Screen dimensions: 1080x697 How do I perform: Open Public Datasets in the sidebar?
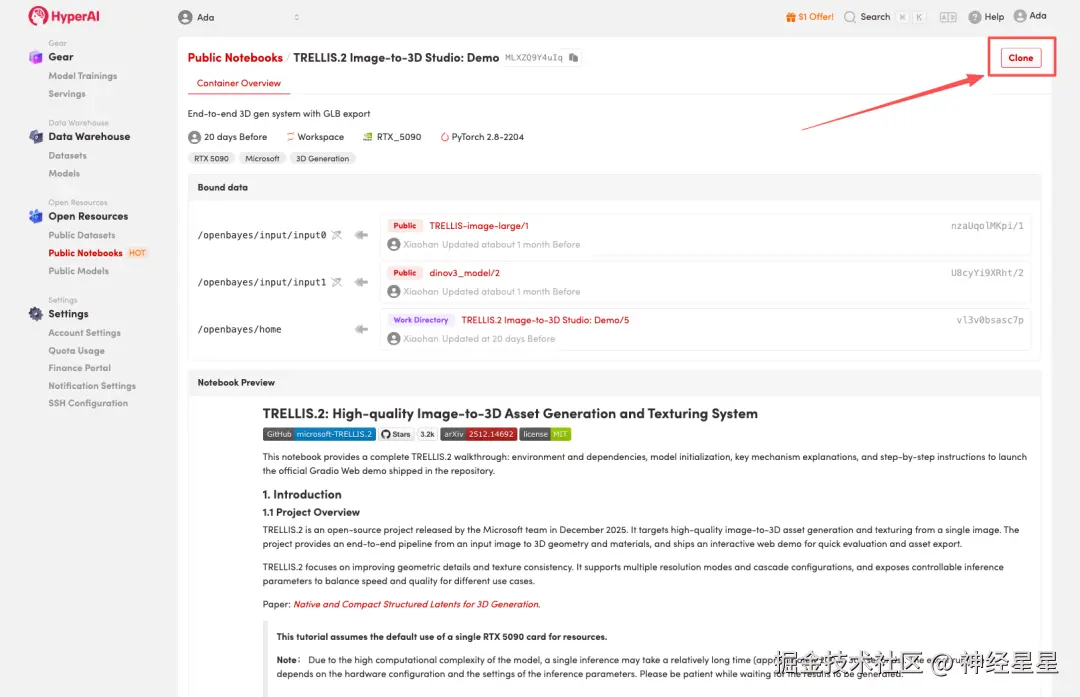(82, 236)
